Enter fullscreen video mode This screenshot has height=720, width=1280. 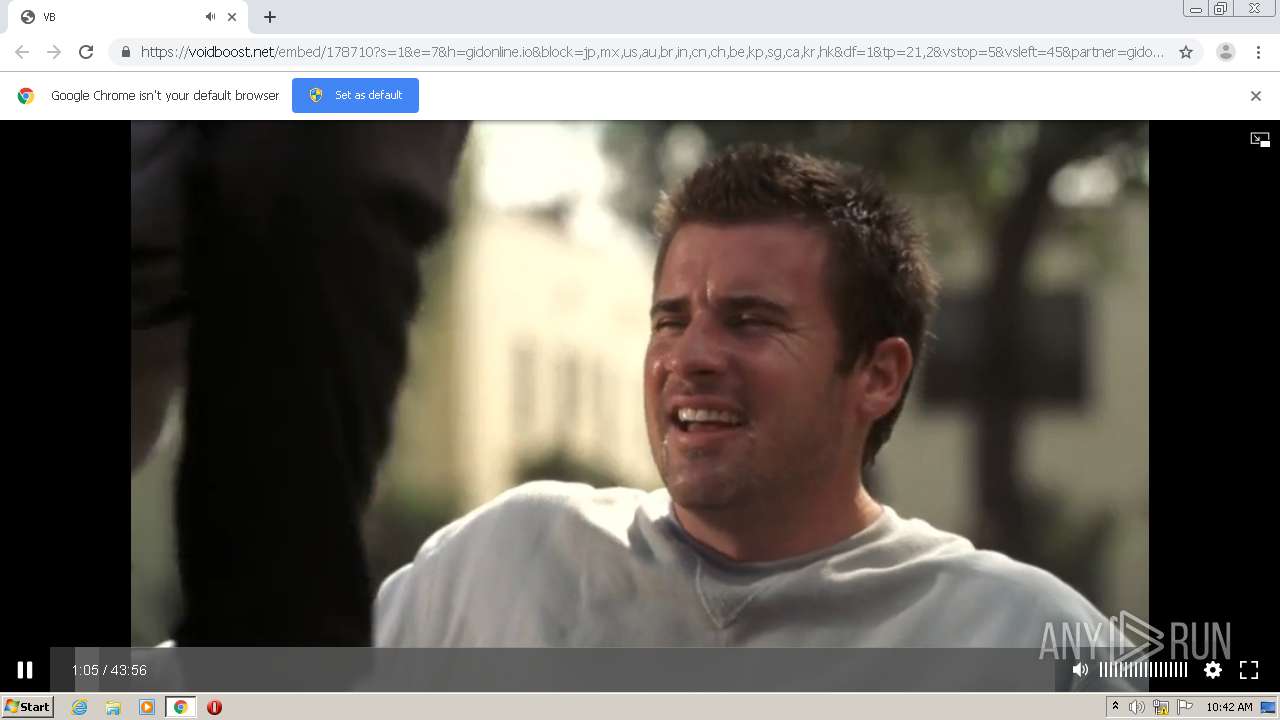point(1249,670)
